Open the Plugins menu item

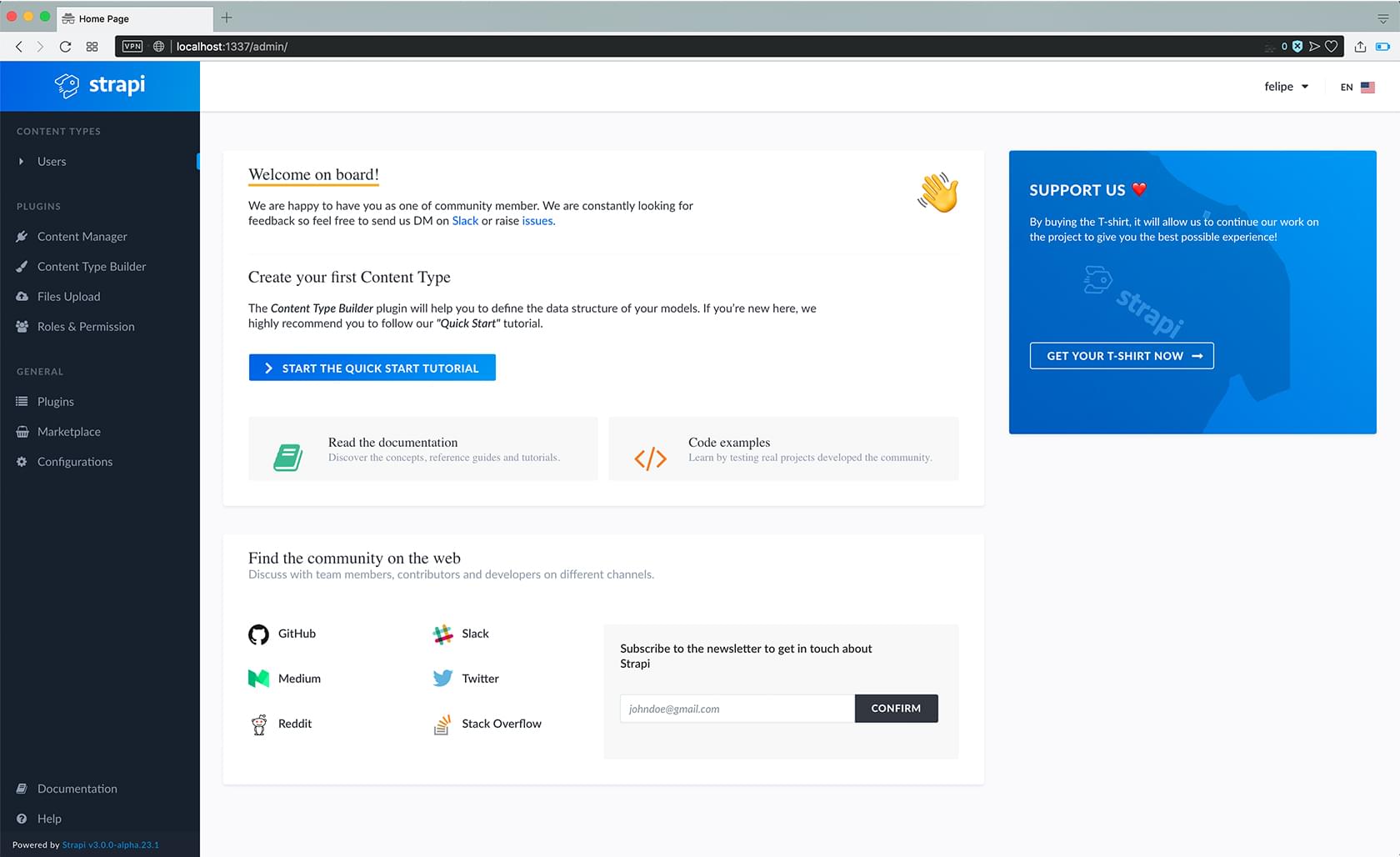[x=55, y=402]
